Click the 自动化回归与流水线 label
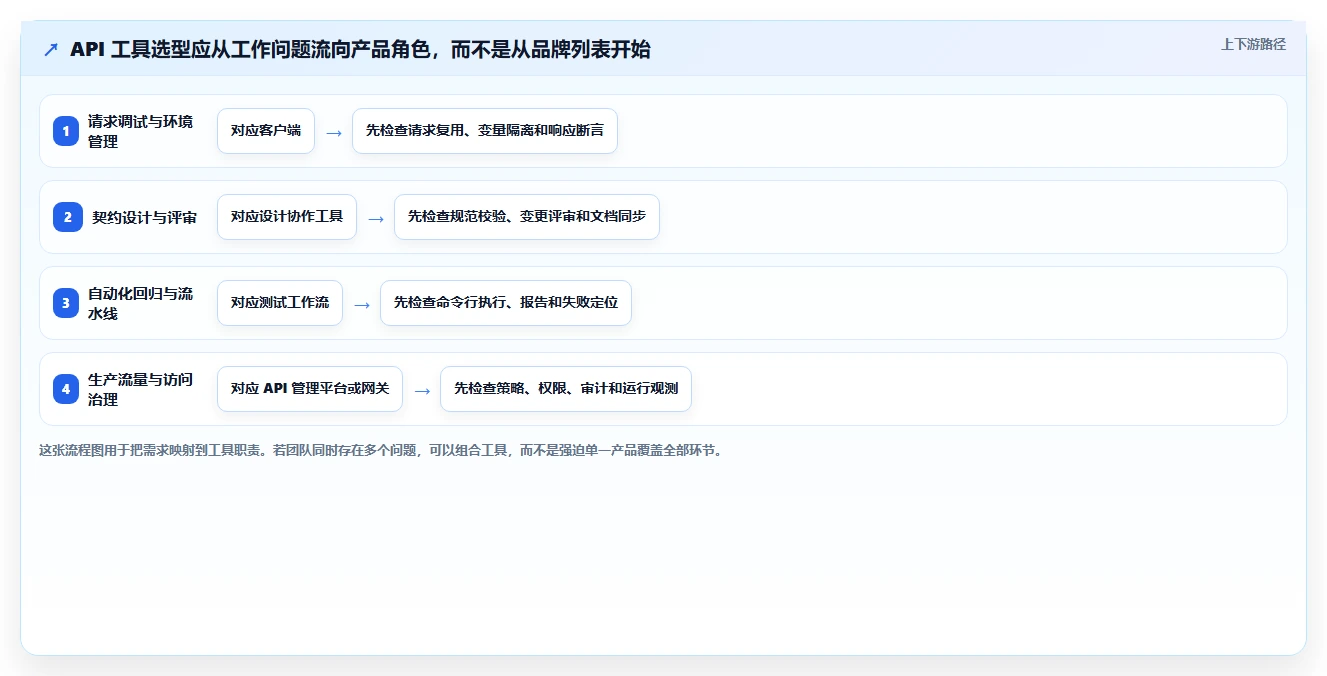1327x676 pixels. click(x=141, y=303)
